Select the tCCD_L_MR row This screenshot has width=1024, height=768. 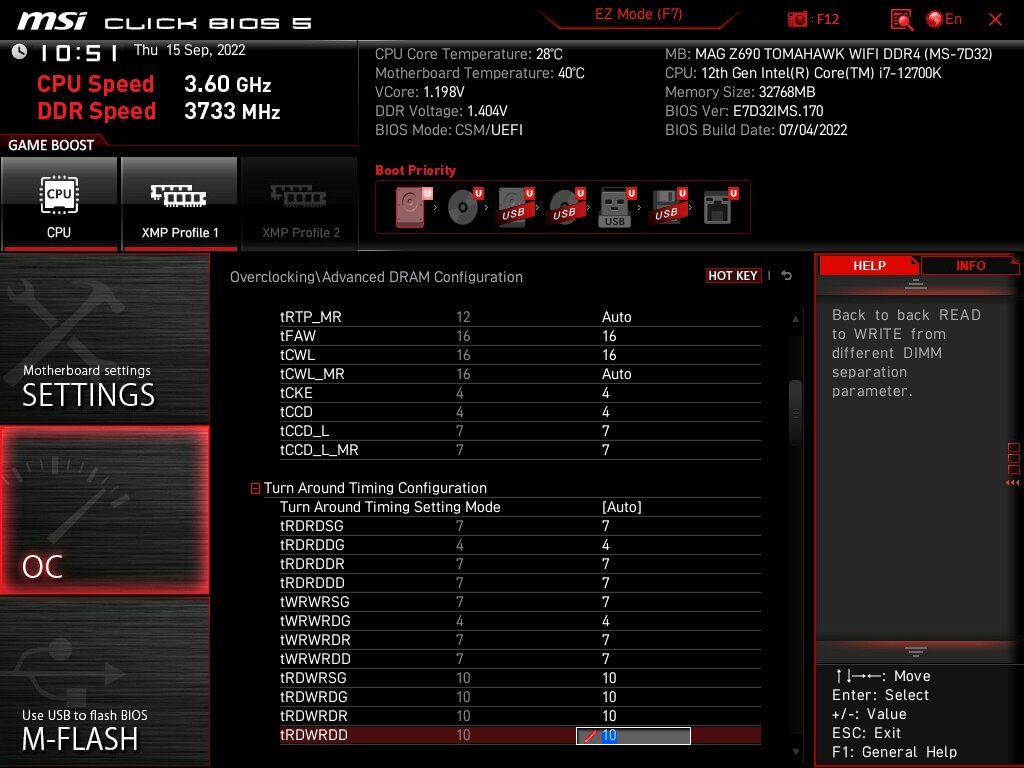520,450
